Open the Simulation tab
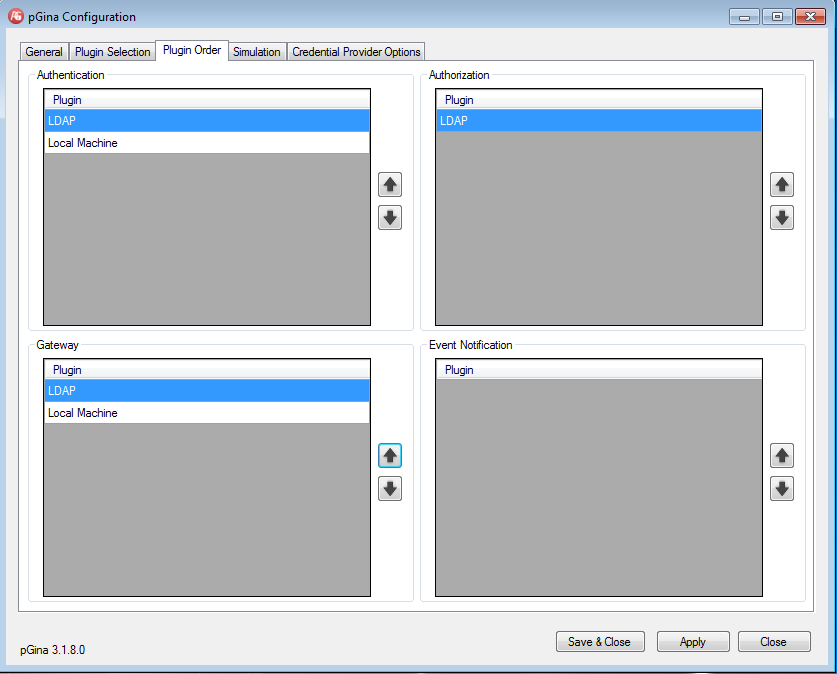The width and height of the screenshot is (837, 674). click(x=257, y=52)
